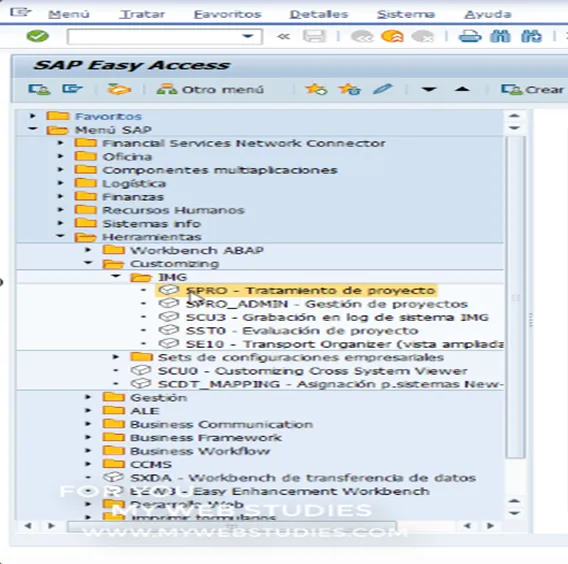This screenshot has width=568, height=564.
Task: Click the Add to Favorites star icon
Action: click(x=316, y=89)
